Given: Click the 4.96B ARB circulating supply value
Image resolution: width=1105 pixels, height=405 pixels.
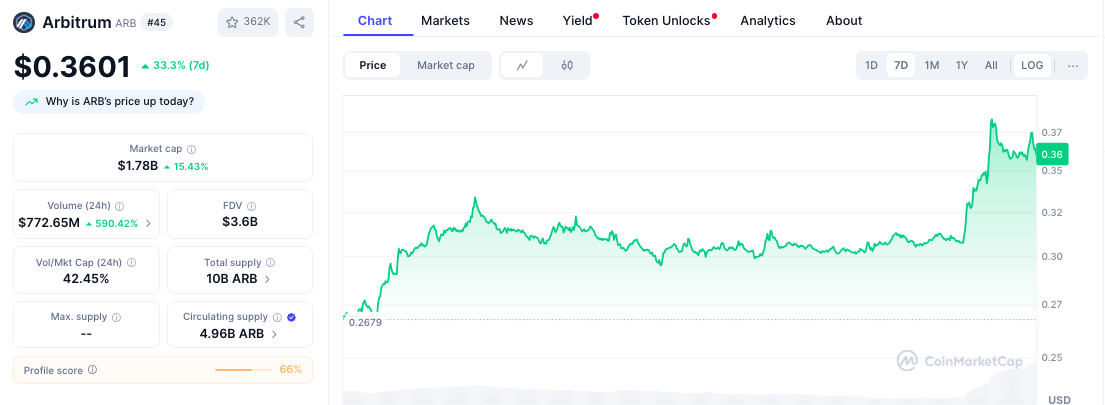Looking at the screenshot, I should coord(232,334).
